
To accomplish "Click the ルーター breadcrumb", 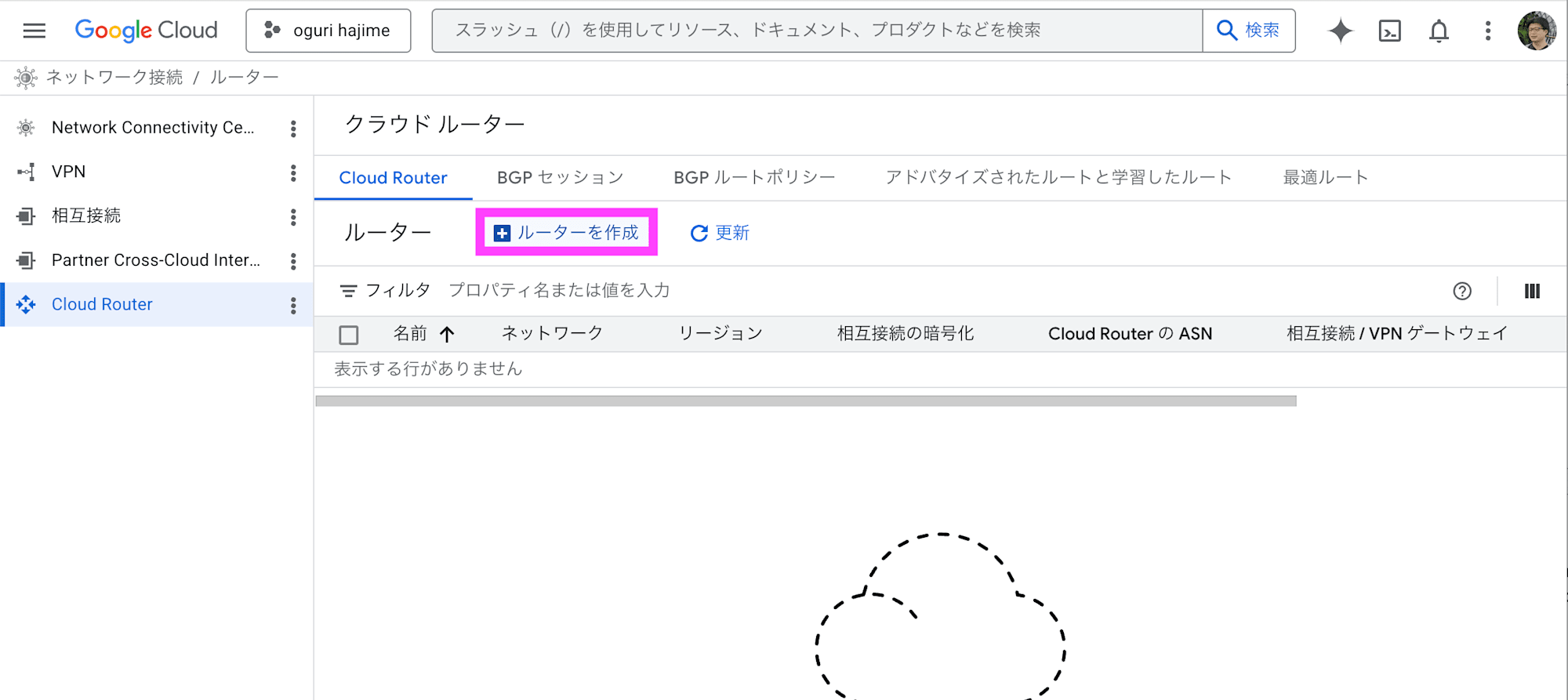I will pos(244,78).
